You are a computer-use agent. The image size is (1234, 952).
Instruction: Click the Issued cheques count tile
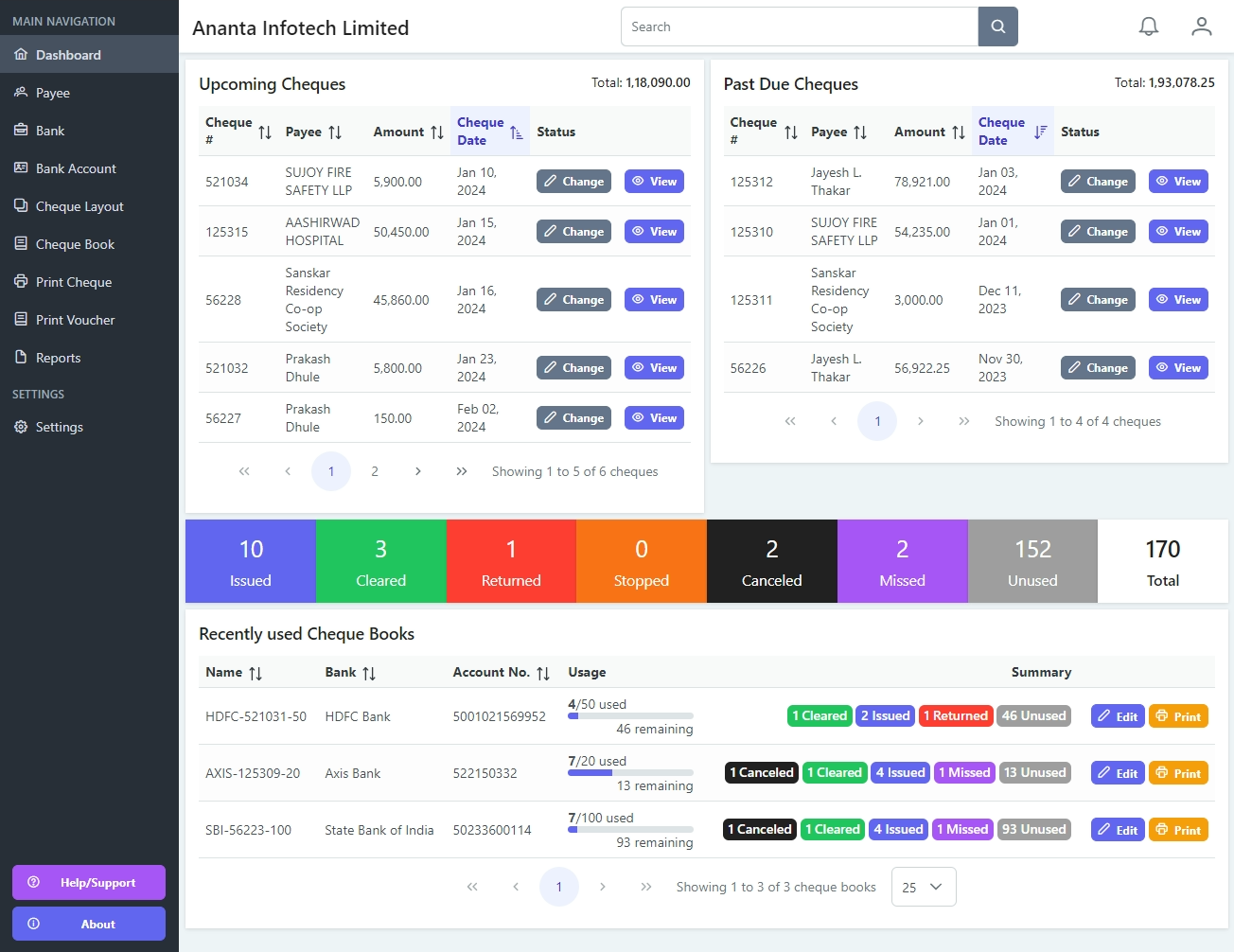pyautogui.click(x=251, y=561)
